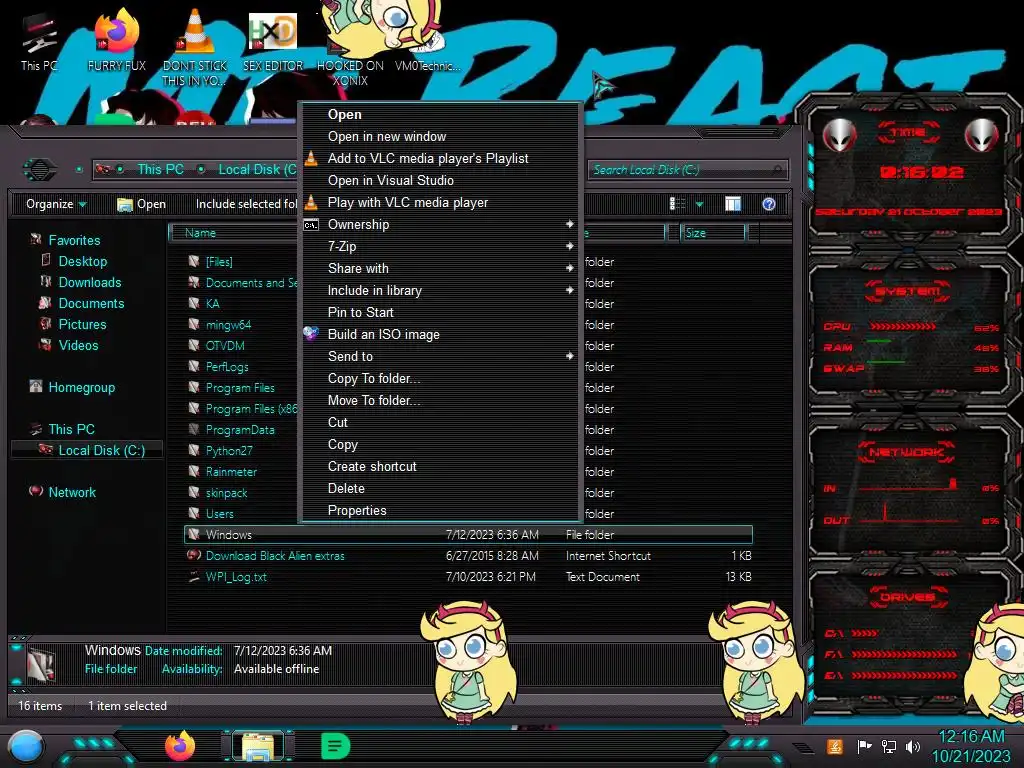Open the Action Center flag icon

tap(864, 746)
